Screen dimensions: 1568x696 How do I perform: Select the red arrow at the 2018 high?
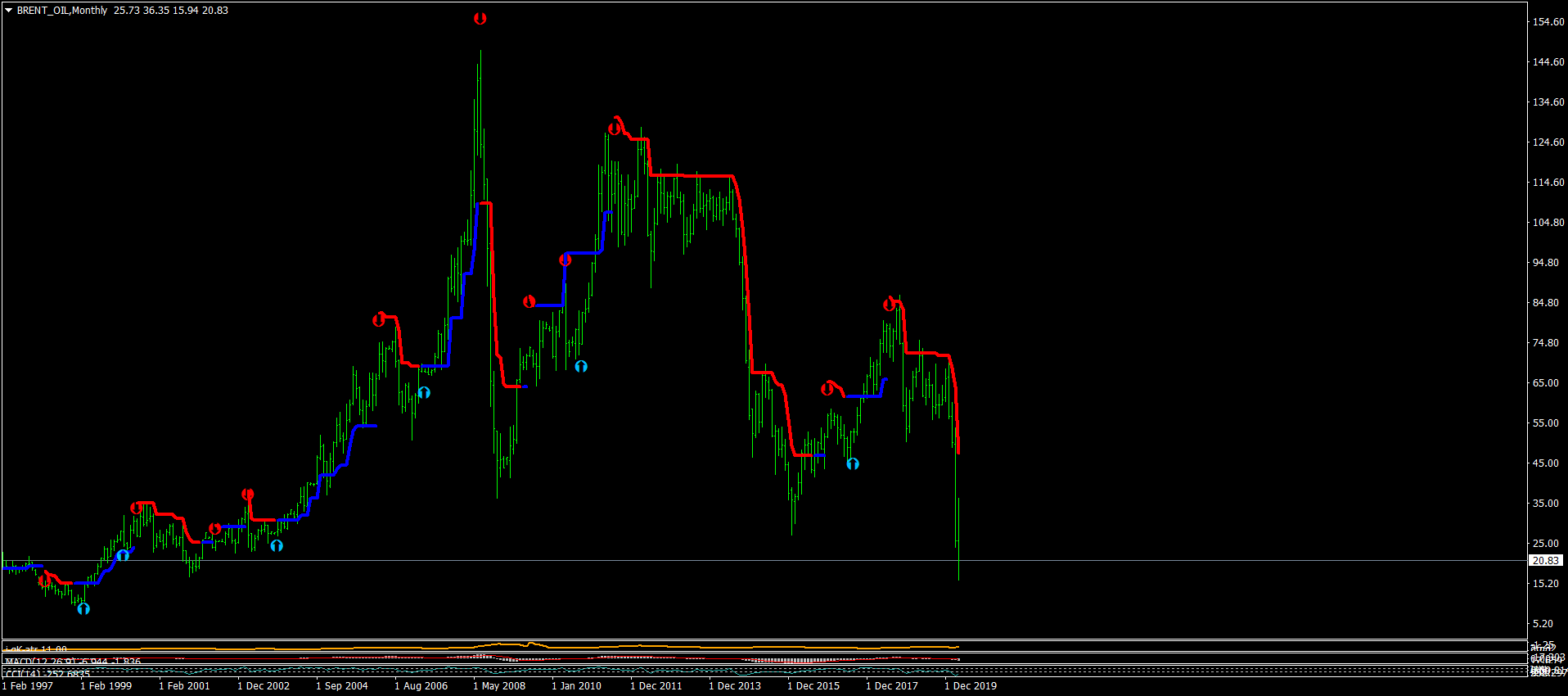pos(890,305)
